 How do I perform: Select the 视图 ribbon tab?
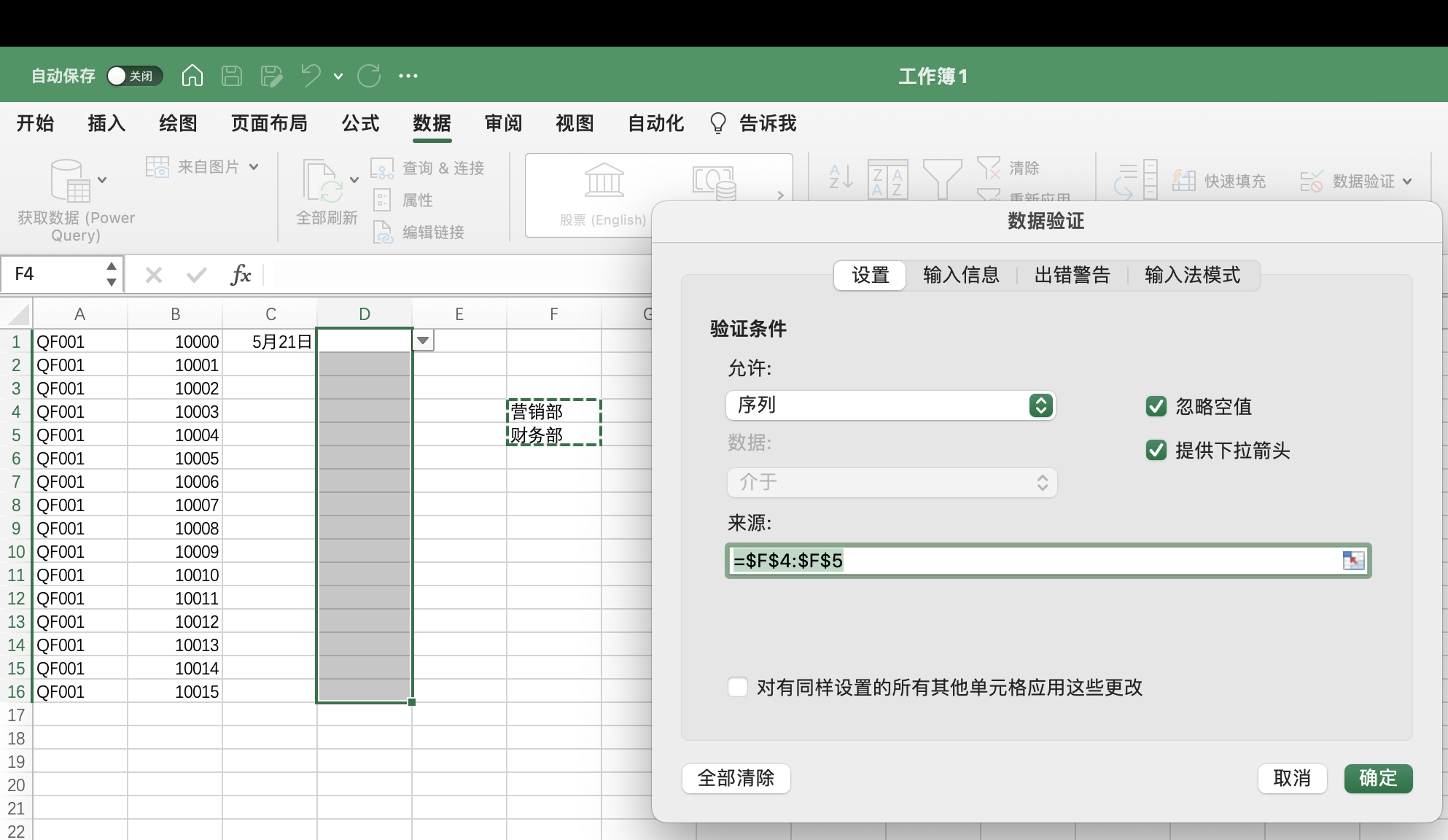click(575, 123)
